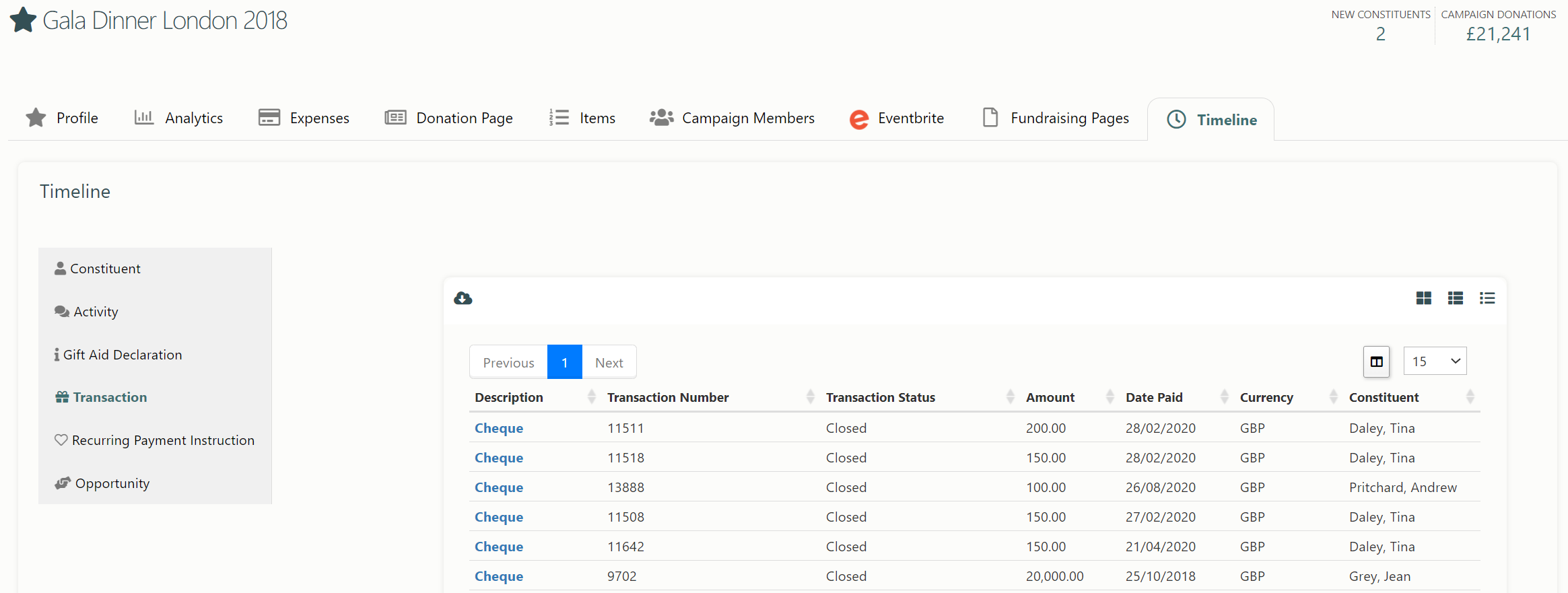Click date paid 25/10/2018
This screenshot has width=1568, height=593.
1161,576
